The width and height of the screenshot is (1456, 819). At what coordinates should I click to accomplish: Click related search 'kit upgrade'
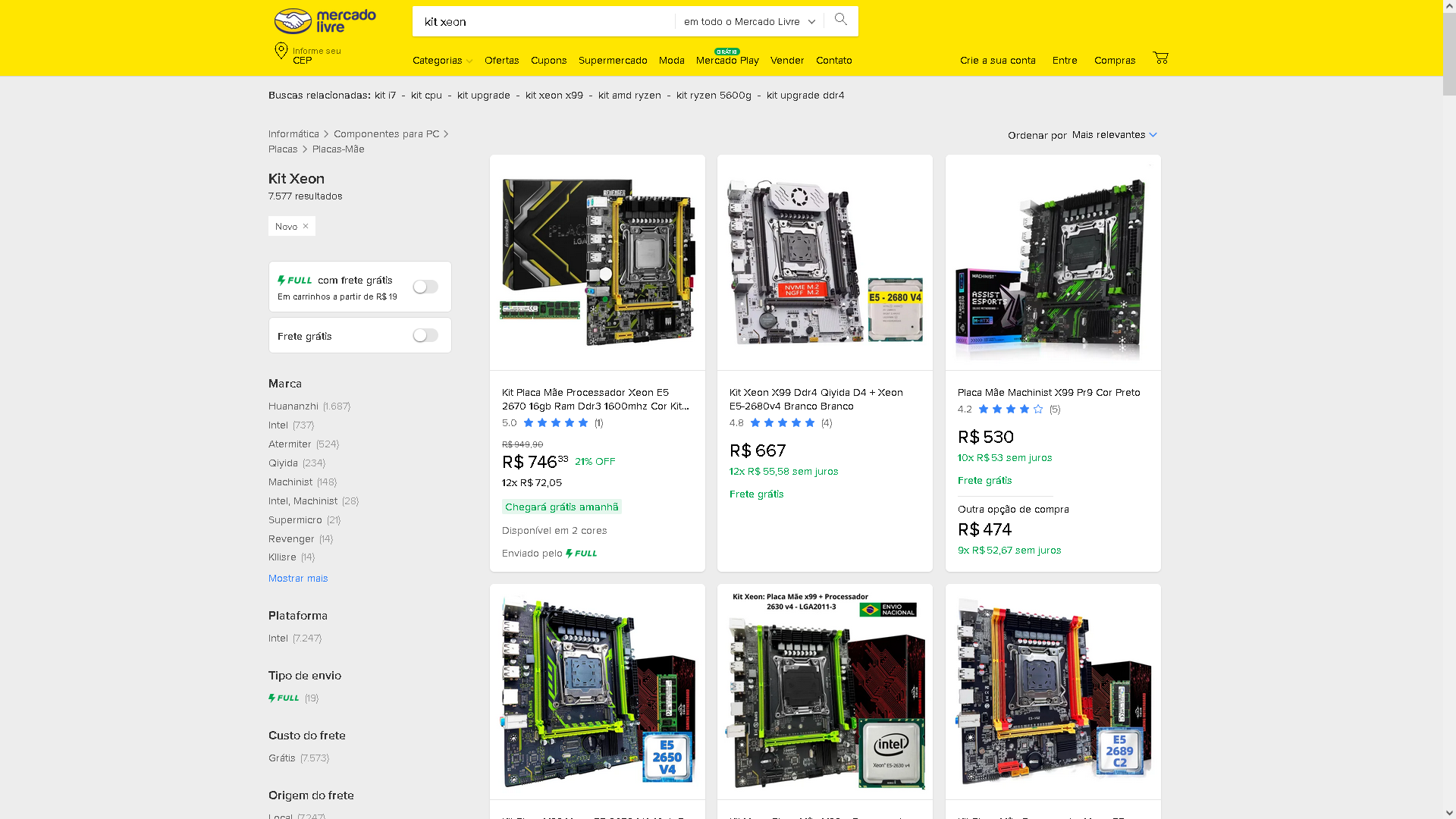(x=484, y=96)
